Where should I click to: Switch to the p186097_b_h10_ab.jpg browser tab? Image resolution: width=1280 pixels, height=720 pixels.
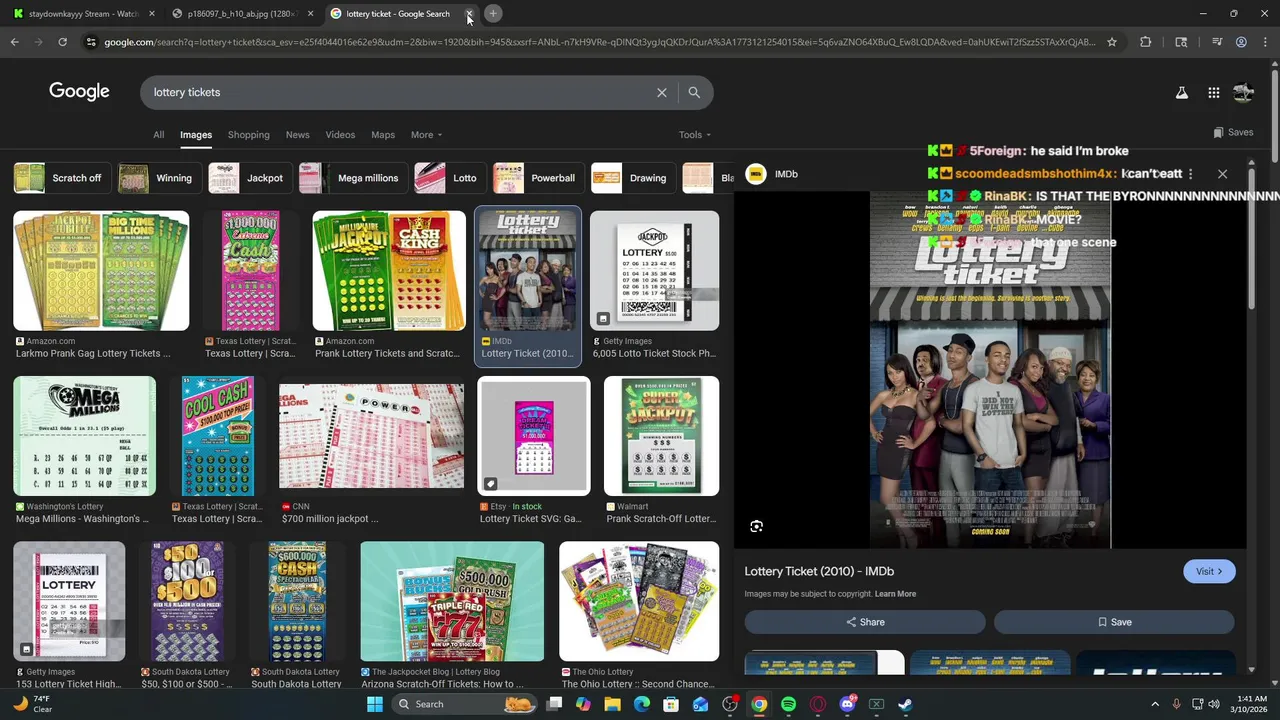pyautogui.click(x=243, y=14)
